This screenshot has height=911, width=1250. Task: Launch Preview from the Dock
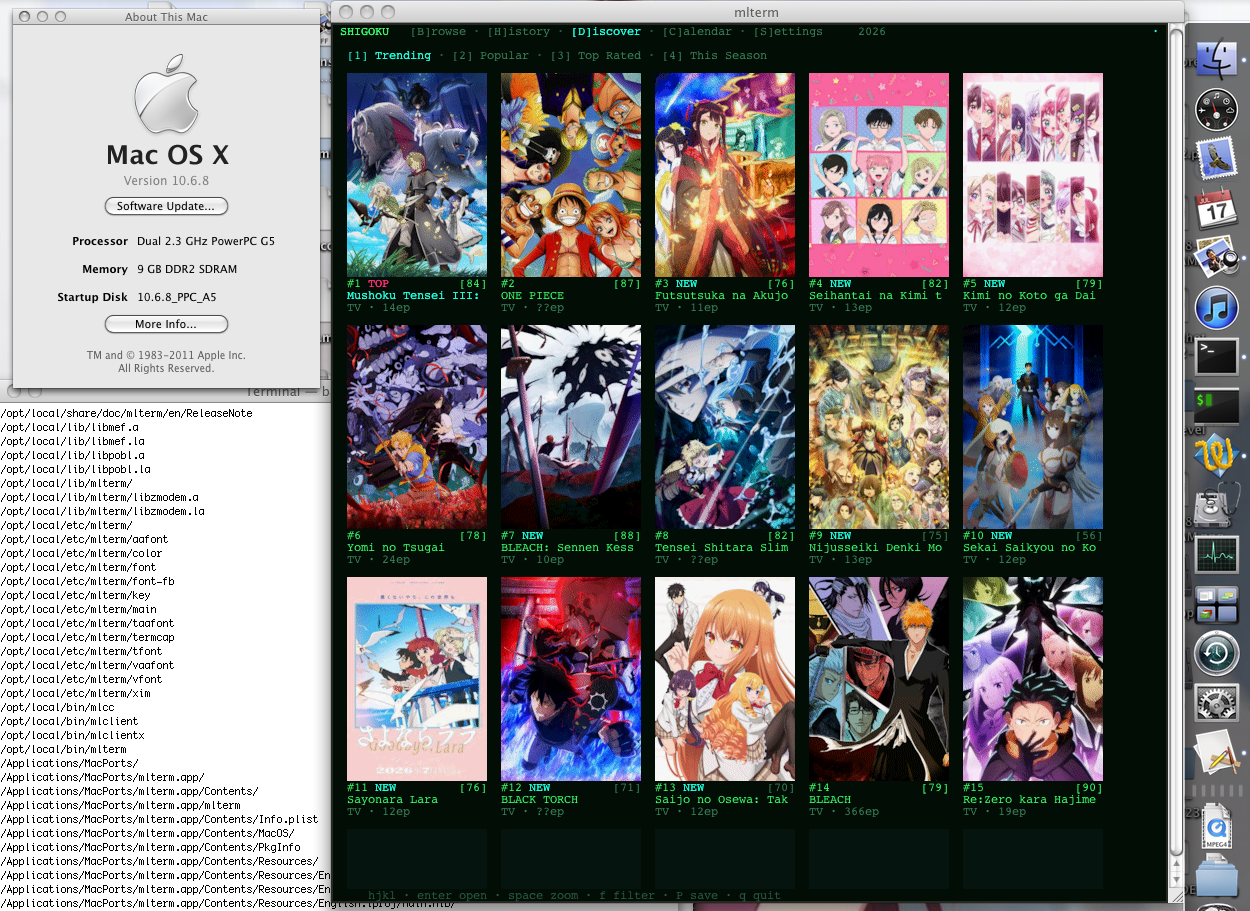[1217, 257]
